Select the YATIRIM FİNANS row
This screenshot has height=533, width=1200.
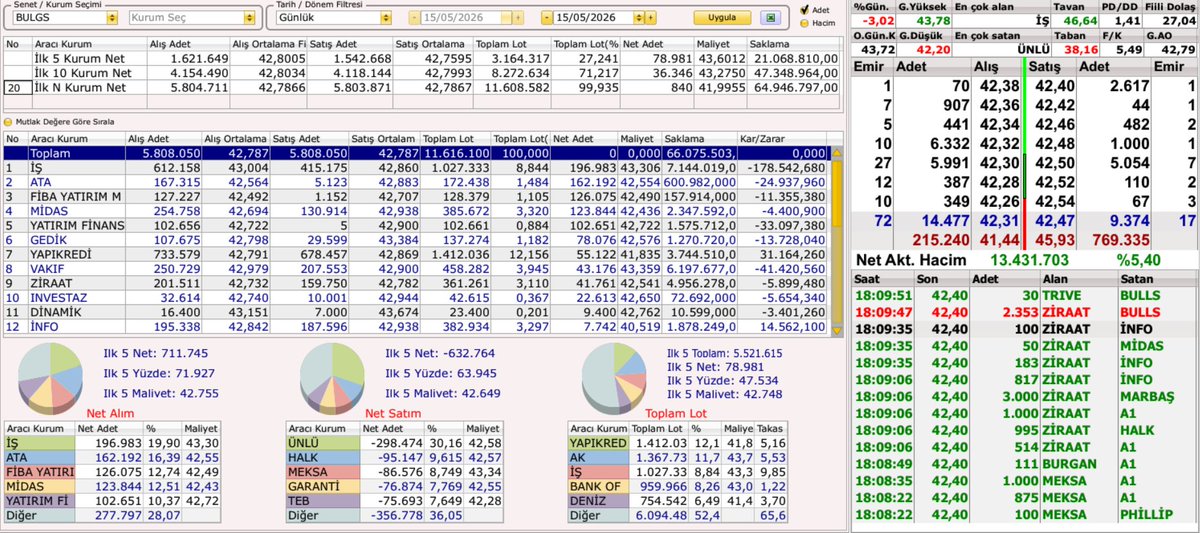(417, 226)
